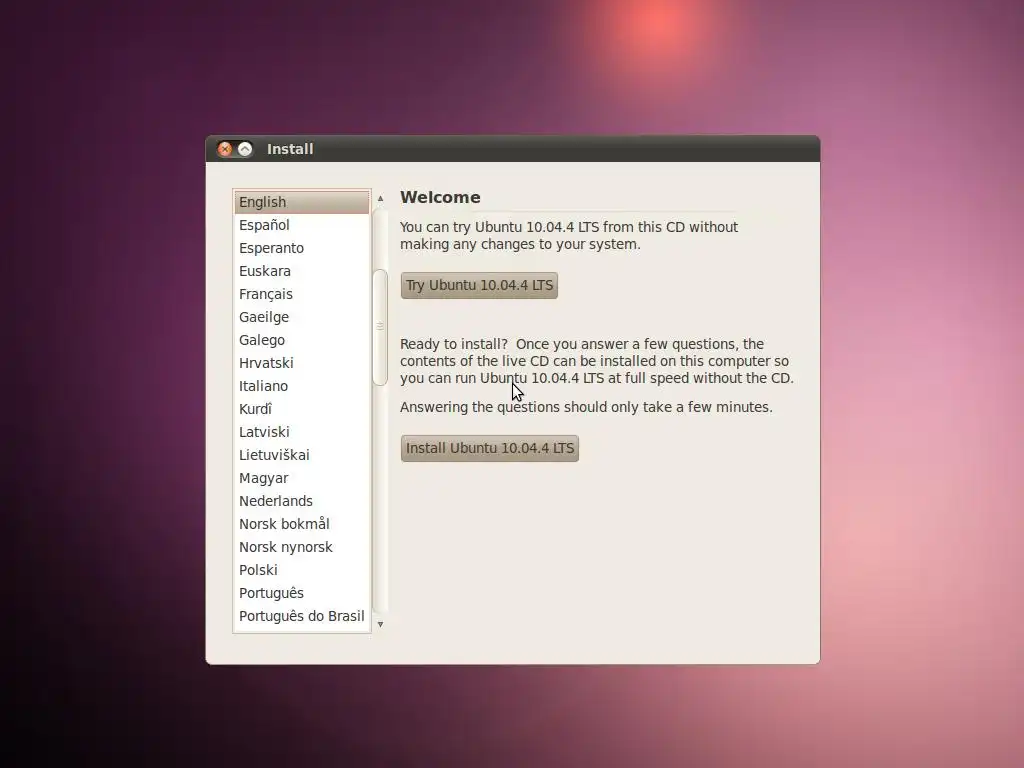
Task: Choose Português language
Action: (302, 593)
